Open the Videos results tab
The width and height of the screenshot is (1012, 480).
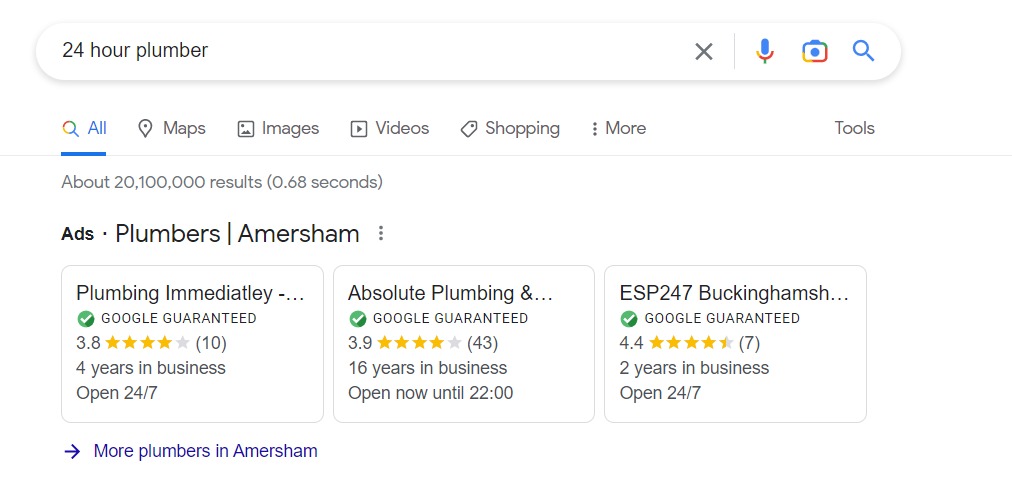click(x=389, y=128)
